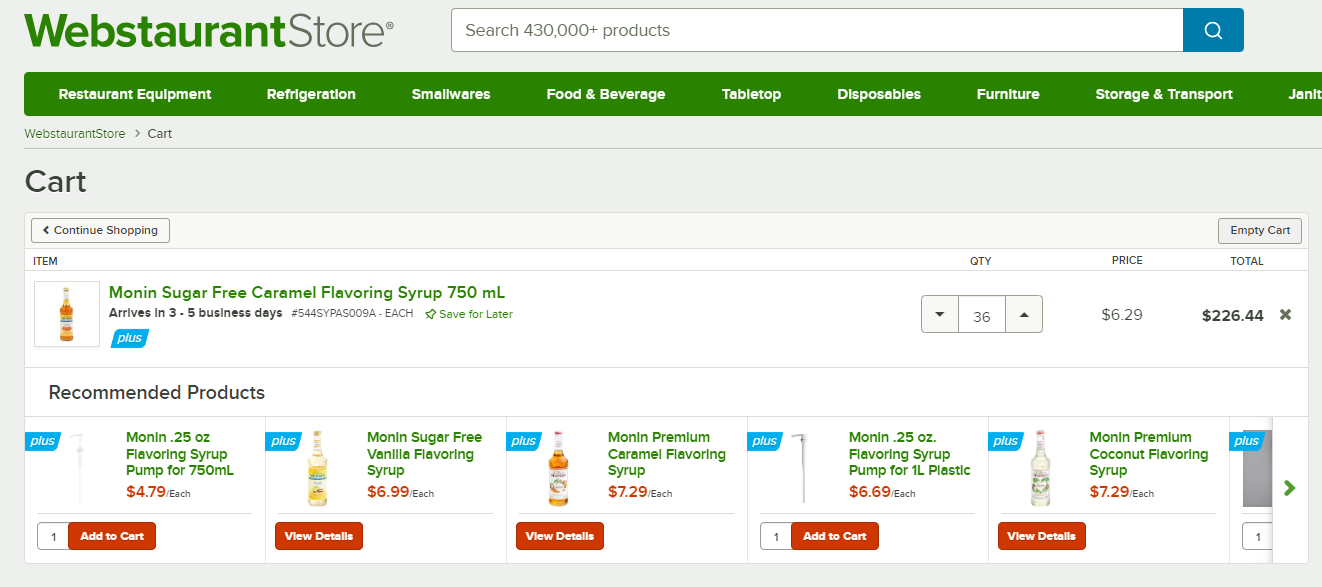The height and width of the screenshot is (587, 1322).
Task: Click plus badge on 1L Plastic pump card
Action: (765, 441)
